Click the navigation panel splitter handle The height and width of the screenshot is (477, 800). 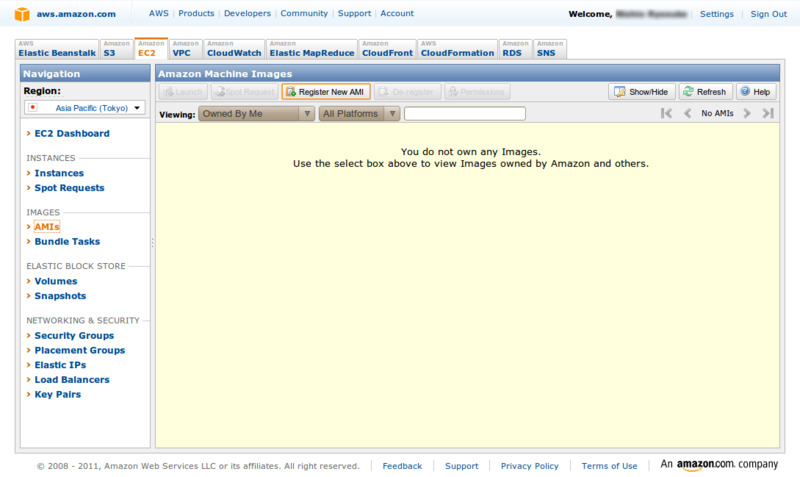point(153,243)
